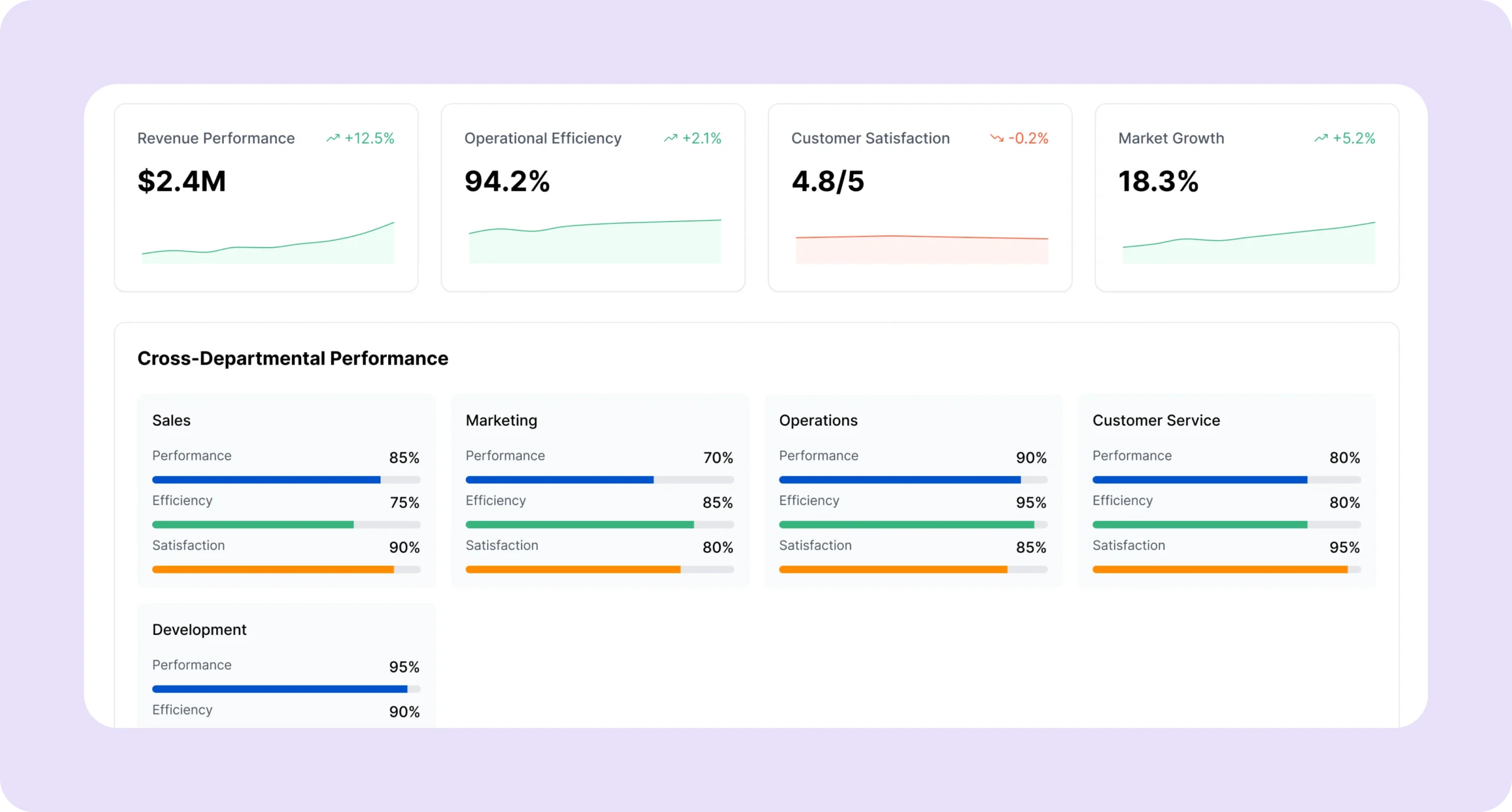Open the Marketing department card title

[x=501, y=420]
